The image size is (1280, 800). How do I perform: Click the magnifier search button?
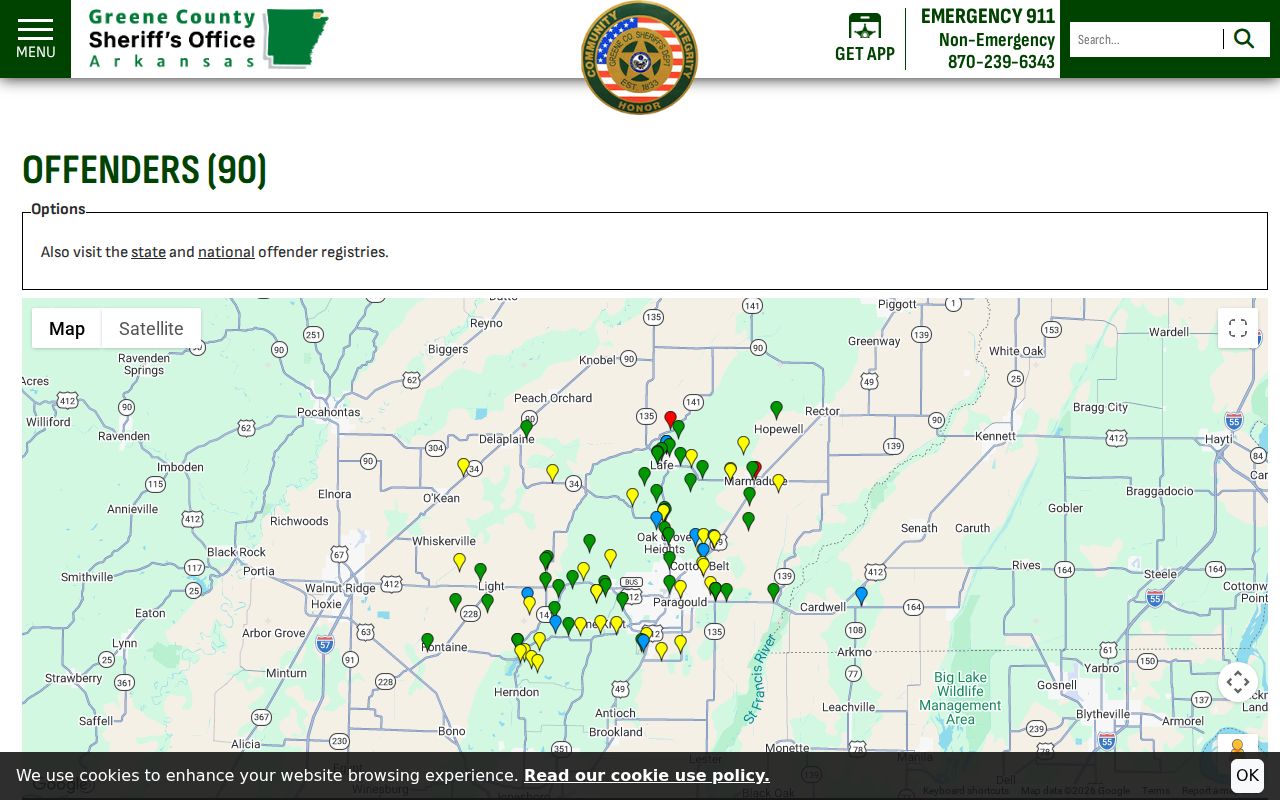[x=1244, y=39]
